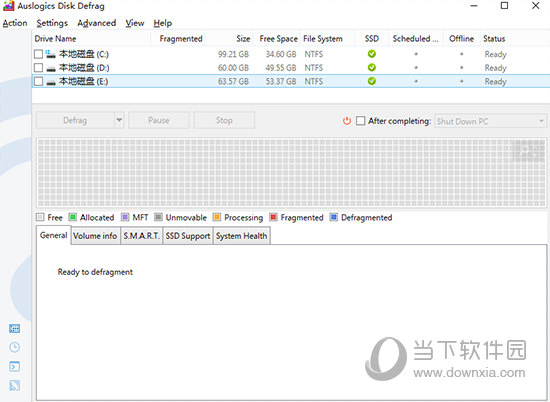
Task: Click the 53.37 GB free space value
Action: point(281,81)
